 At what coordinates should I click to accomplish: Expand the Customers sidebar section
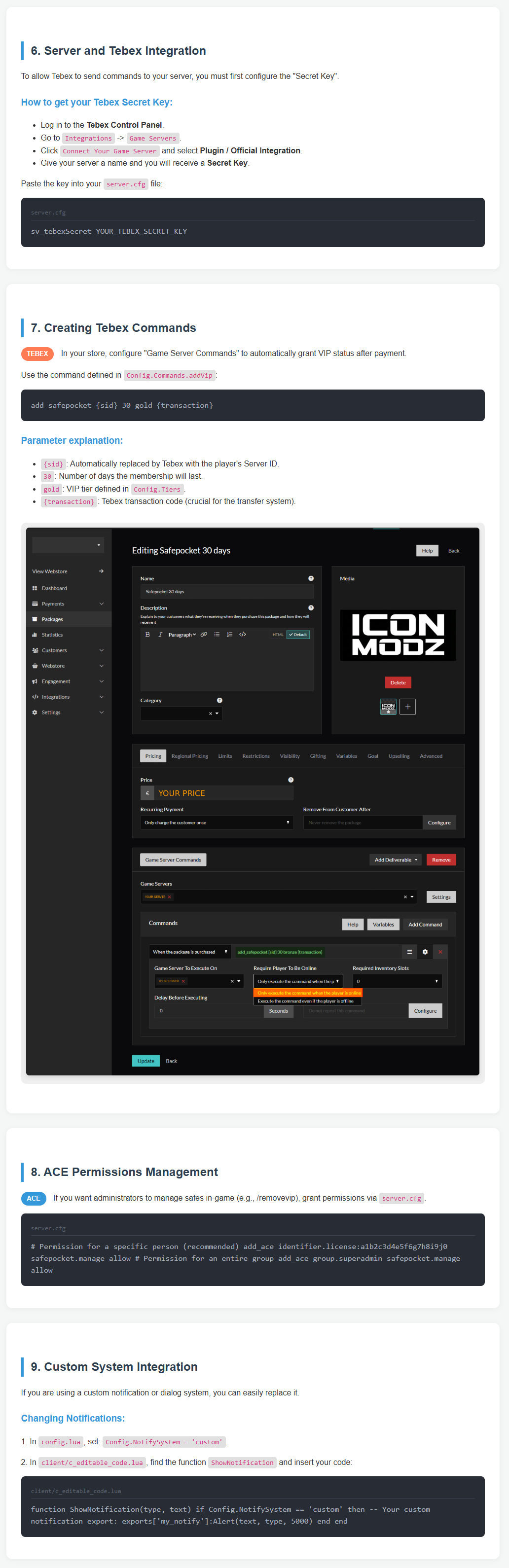tap(101, 650)
